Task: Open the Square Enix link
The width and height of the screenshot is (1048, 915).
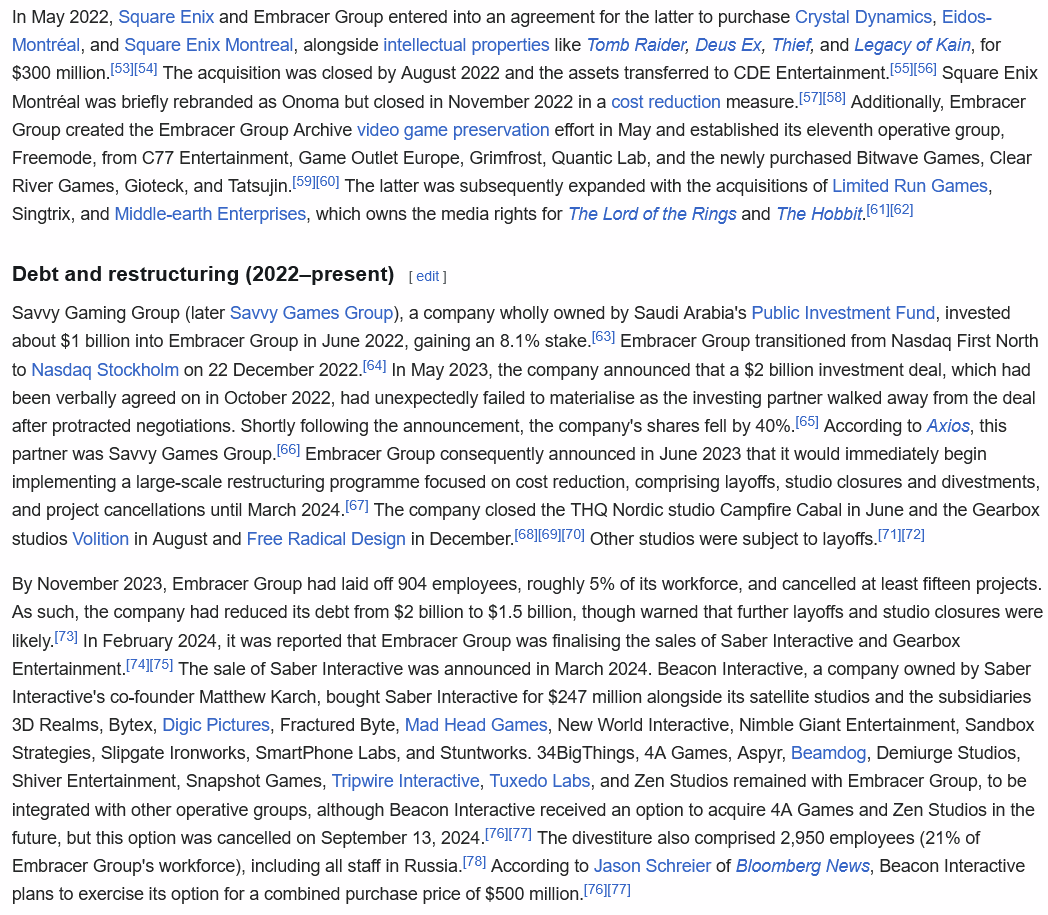Action: click(x=166, y=17)
